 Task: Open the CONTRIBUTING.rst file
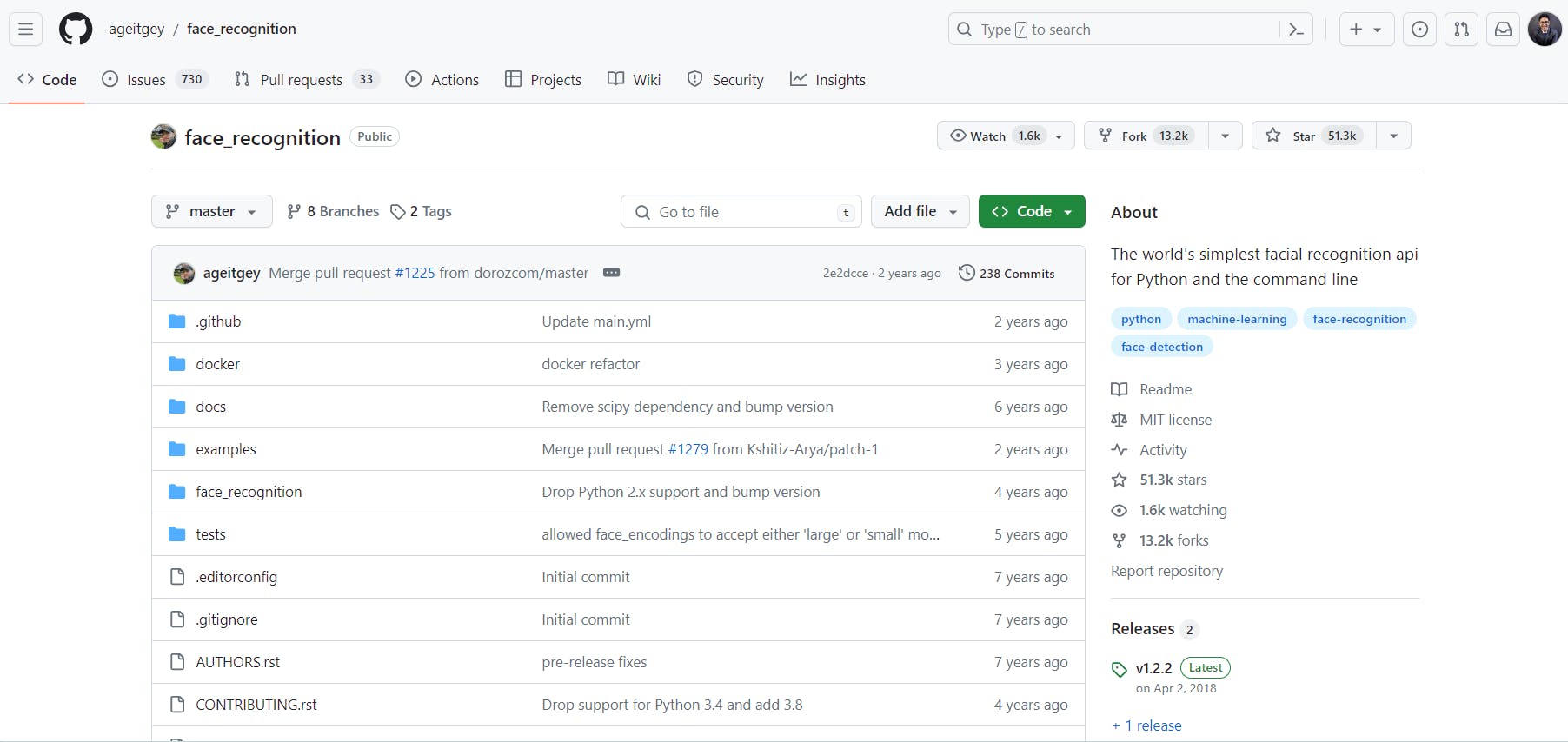[x=256, y=705]
